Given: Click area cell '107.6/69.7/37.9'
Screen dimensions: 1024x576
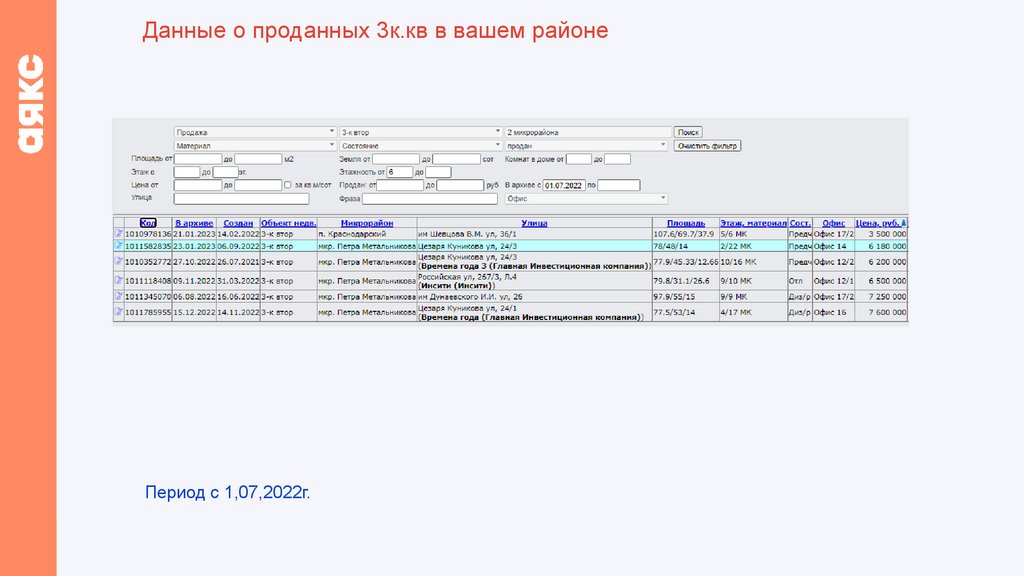Looking at the screenshot, I should click(x=684, y=234).
